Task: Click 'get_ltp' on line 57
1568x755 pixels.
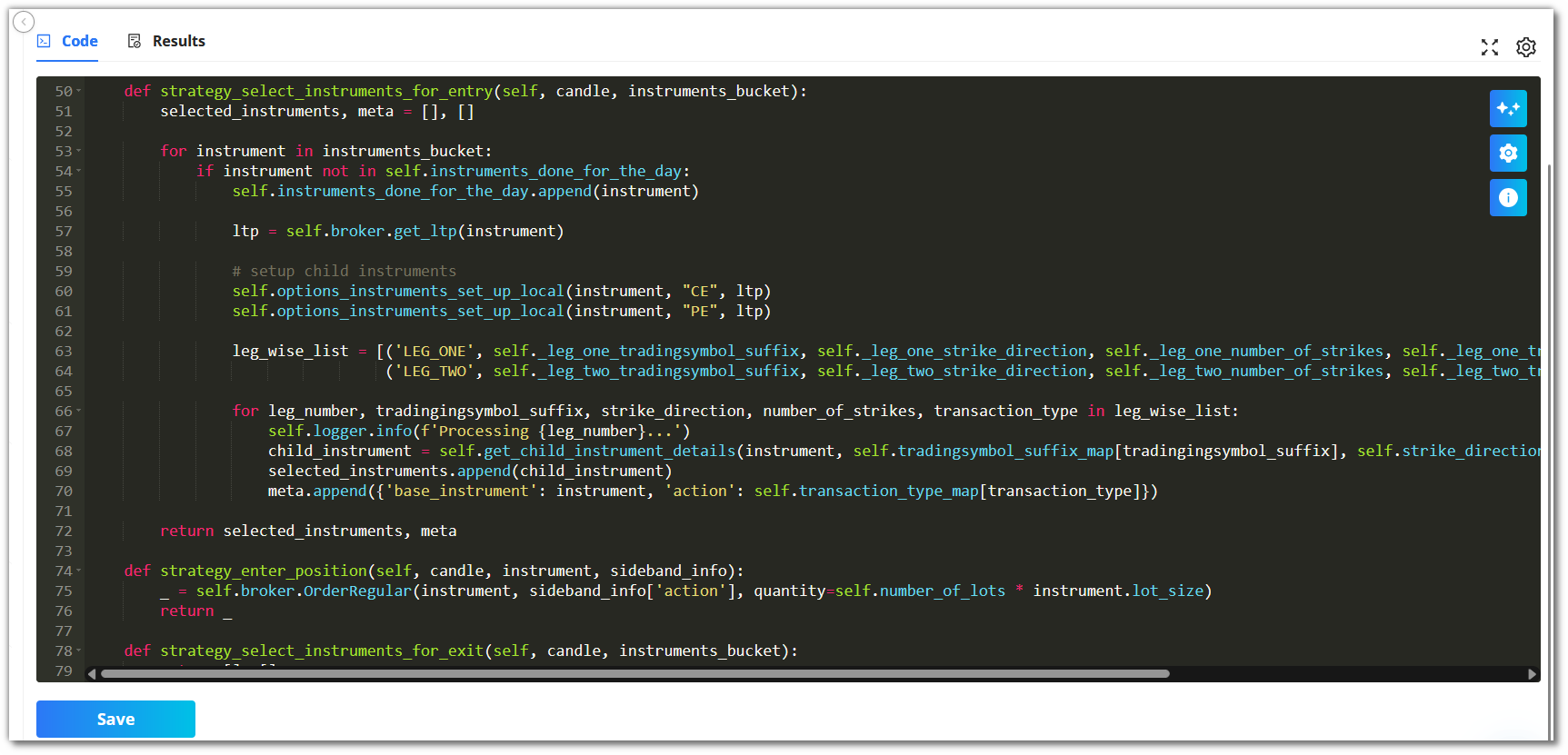Action: coord(425,231)
